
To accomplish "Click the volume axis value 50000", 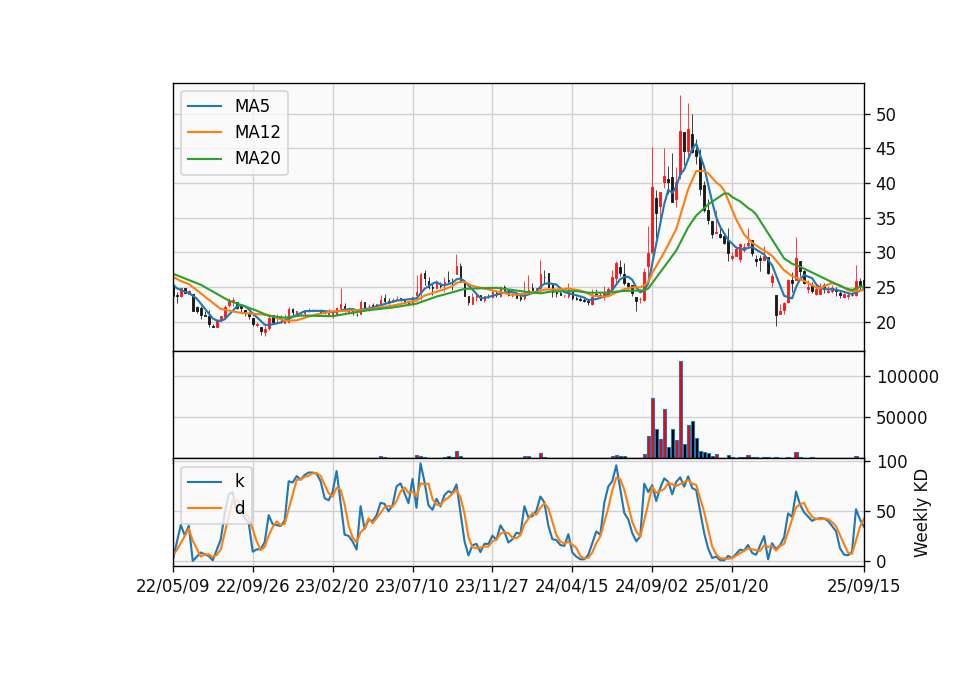I will (902, 419).
